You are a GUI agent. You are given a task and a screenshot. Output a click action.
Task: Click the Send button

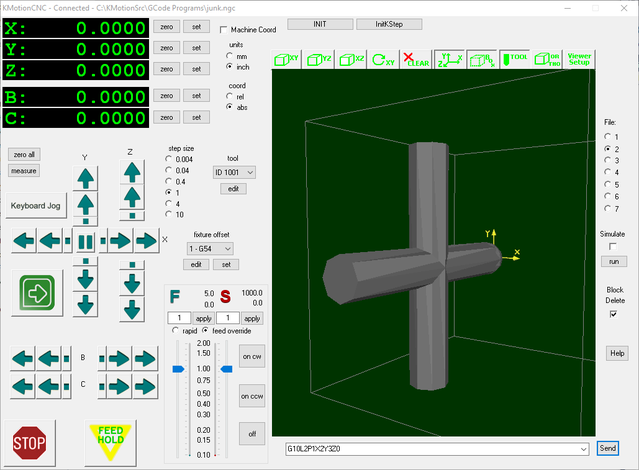[607, 448]
